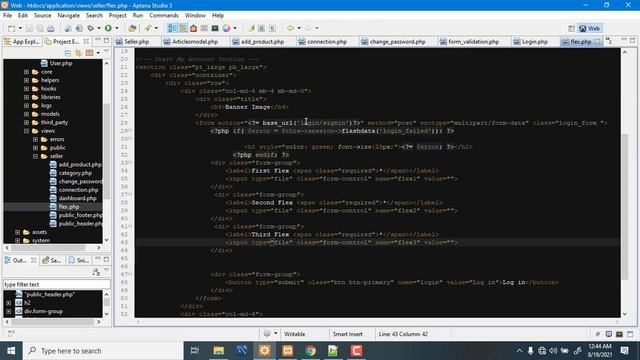The image size is (640, 360).
Task: Click the External Tools briefcase icon
Action: pos(132,28)
